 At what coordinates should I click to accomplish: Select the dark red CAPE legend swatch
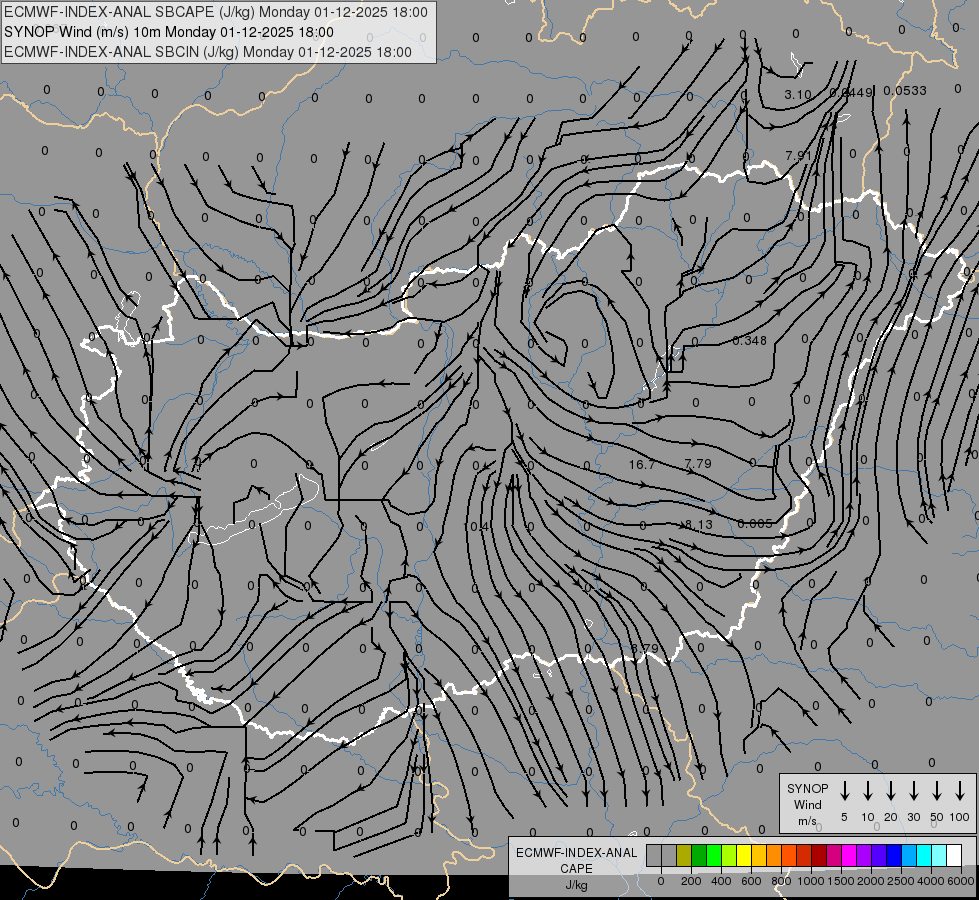pyautogui.click(x=819, y=855)
